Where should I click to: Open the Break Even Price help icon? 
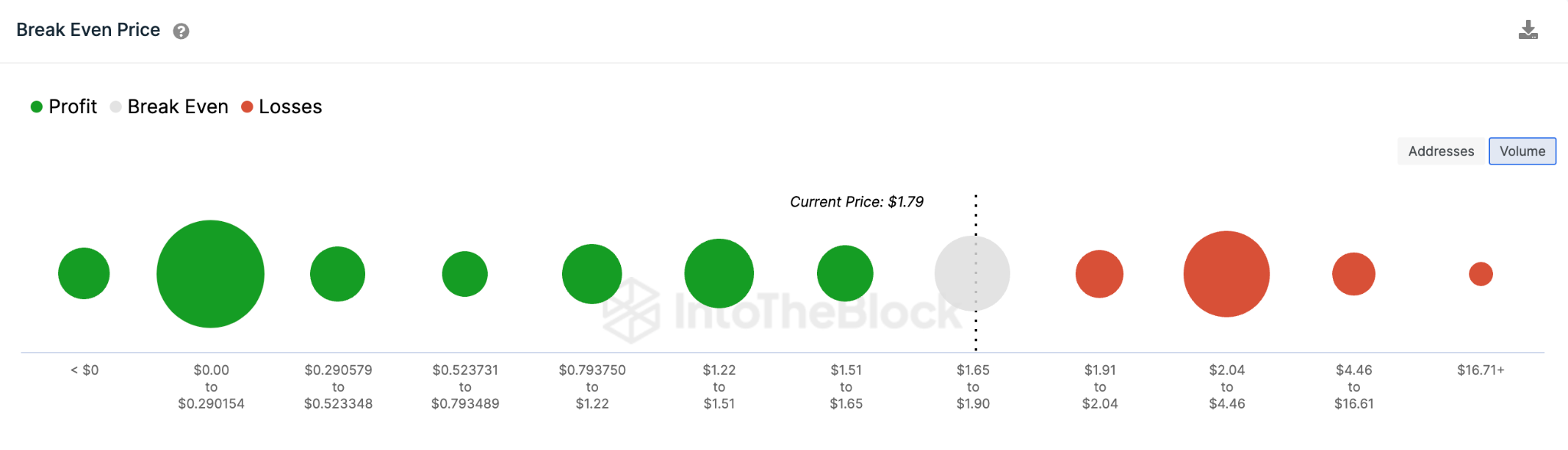[x=181, y=31]
